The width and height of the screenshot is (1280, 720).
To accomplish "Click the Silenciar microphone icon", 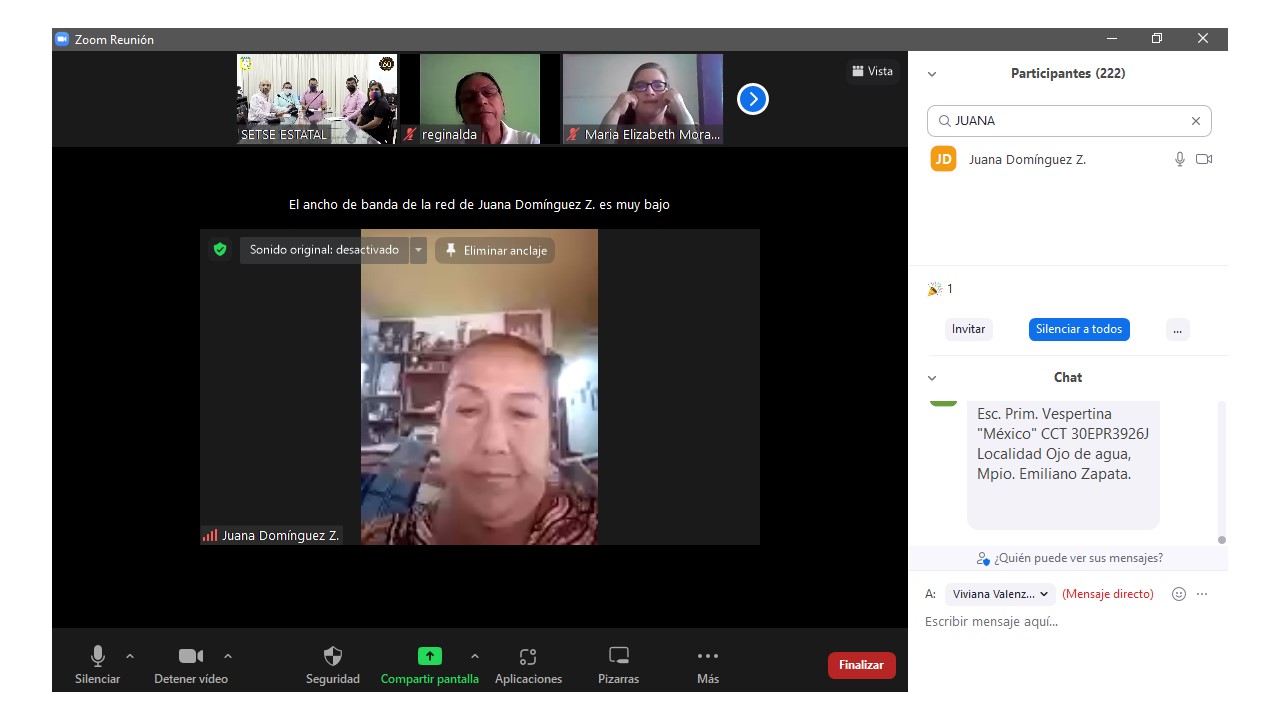I will (98, 656).
